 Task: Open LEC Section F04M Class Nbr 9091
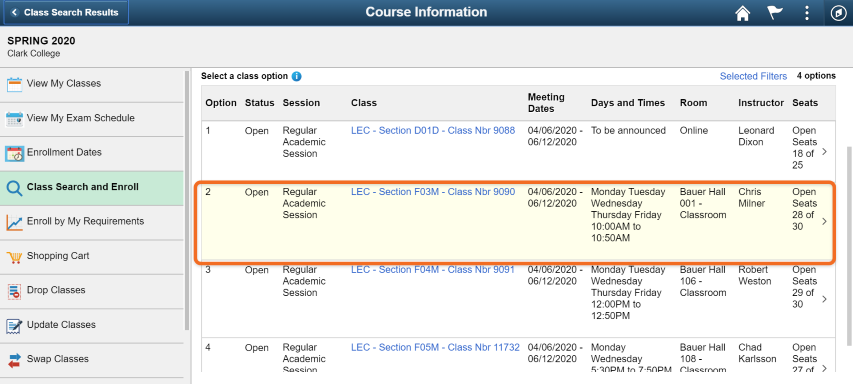pos(433,270)
